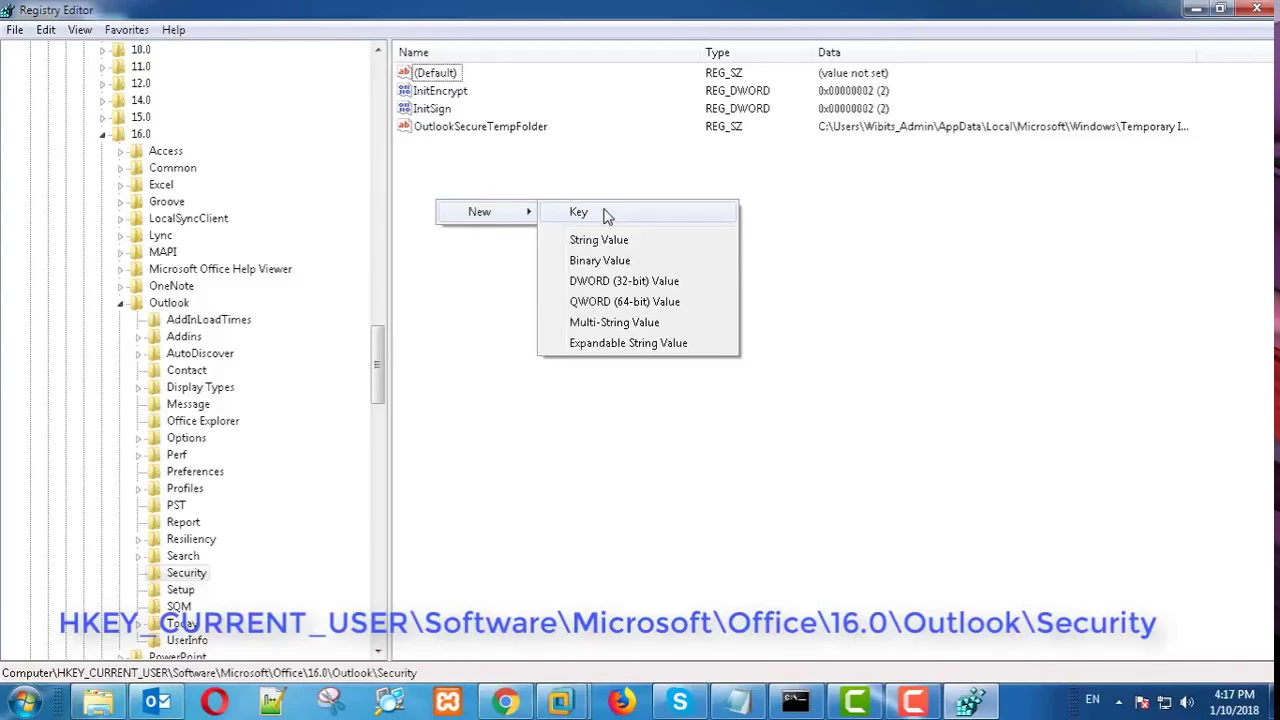Open the Edit menu
1280x720 pixels.
pyautogui.click(x=46, y=30)
